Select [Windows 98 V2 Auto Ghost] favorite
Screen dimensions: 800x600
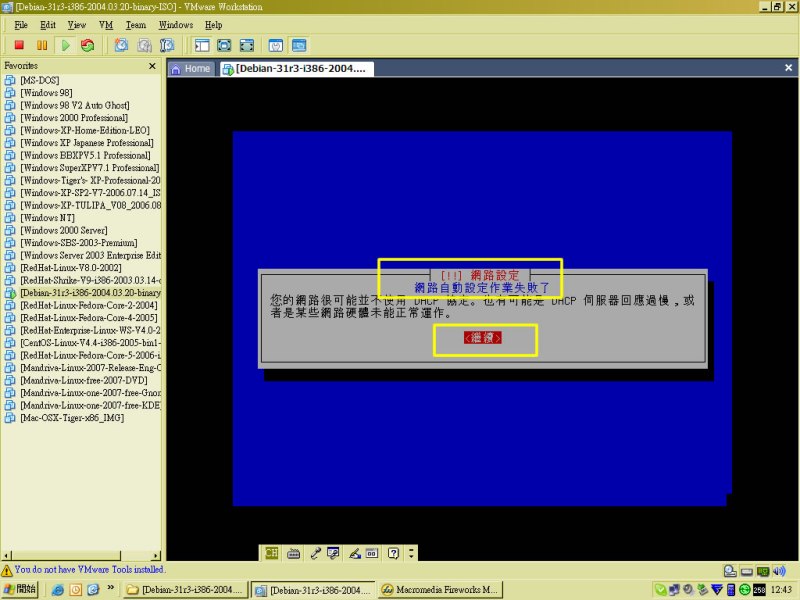click(75, 105)
